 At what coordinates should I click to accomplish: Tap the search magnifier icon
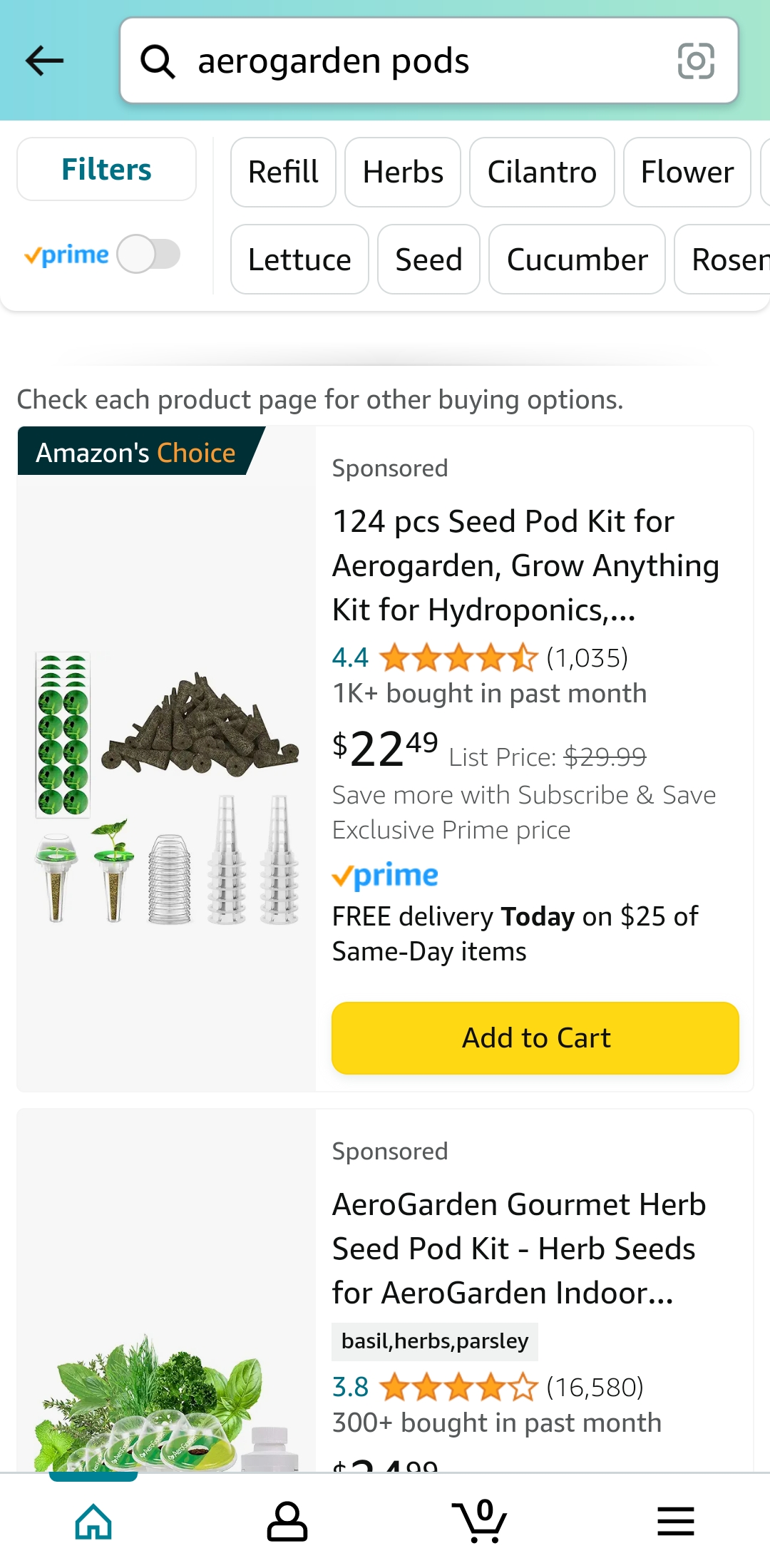(158, 61)
